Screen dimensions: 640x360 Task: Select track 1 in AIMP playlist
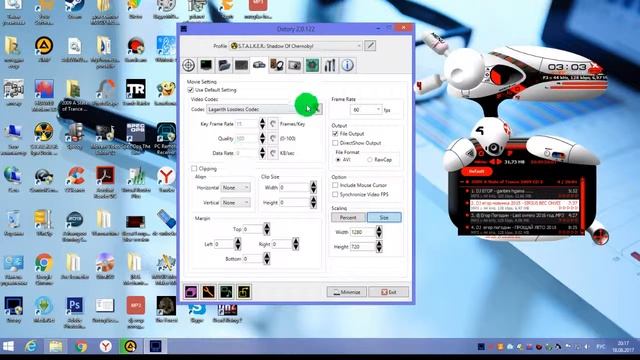(524, 193)
